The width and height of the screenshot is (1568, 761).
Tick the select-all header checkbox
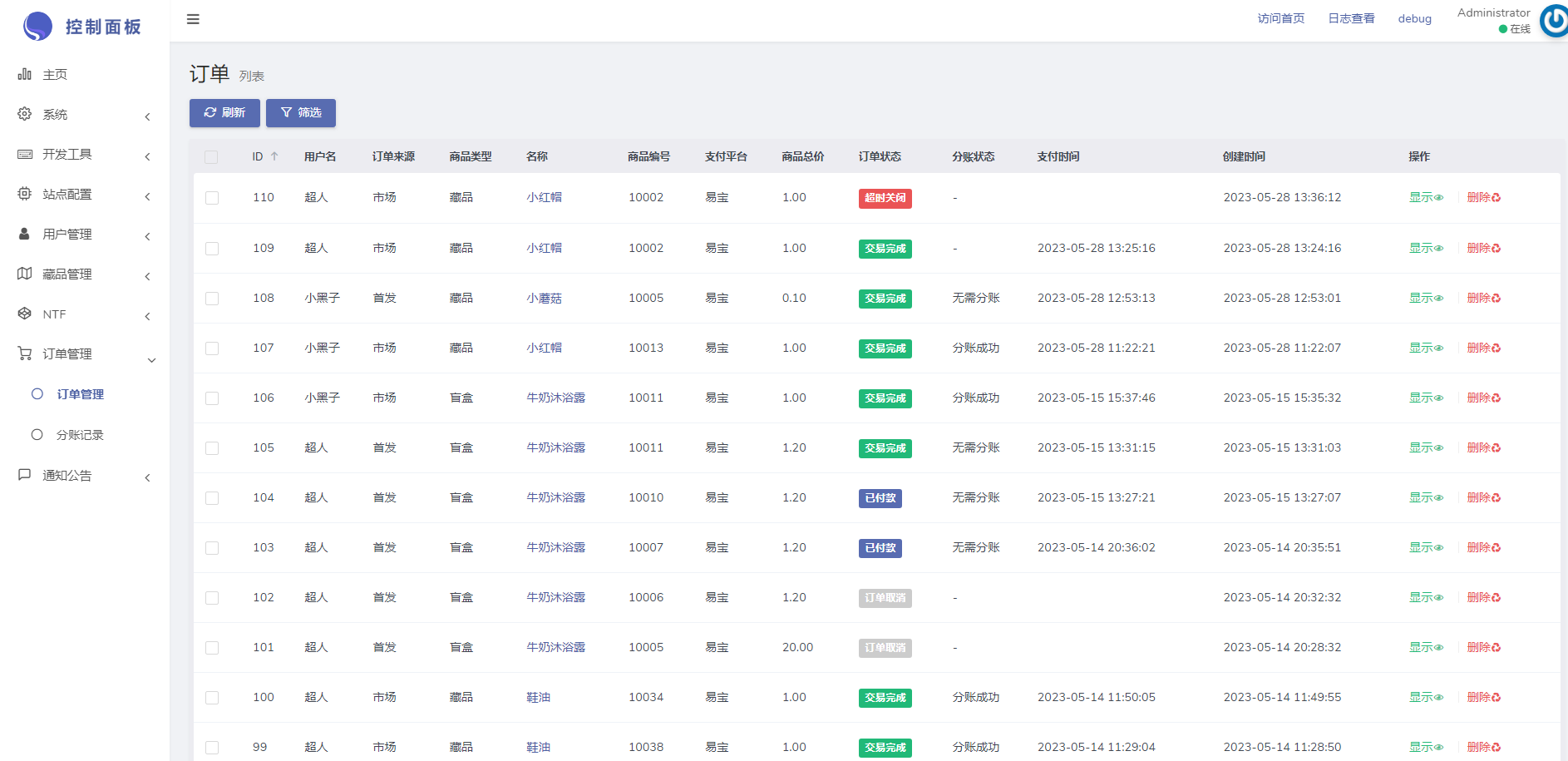tap(211, 157)
